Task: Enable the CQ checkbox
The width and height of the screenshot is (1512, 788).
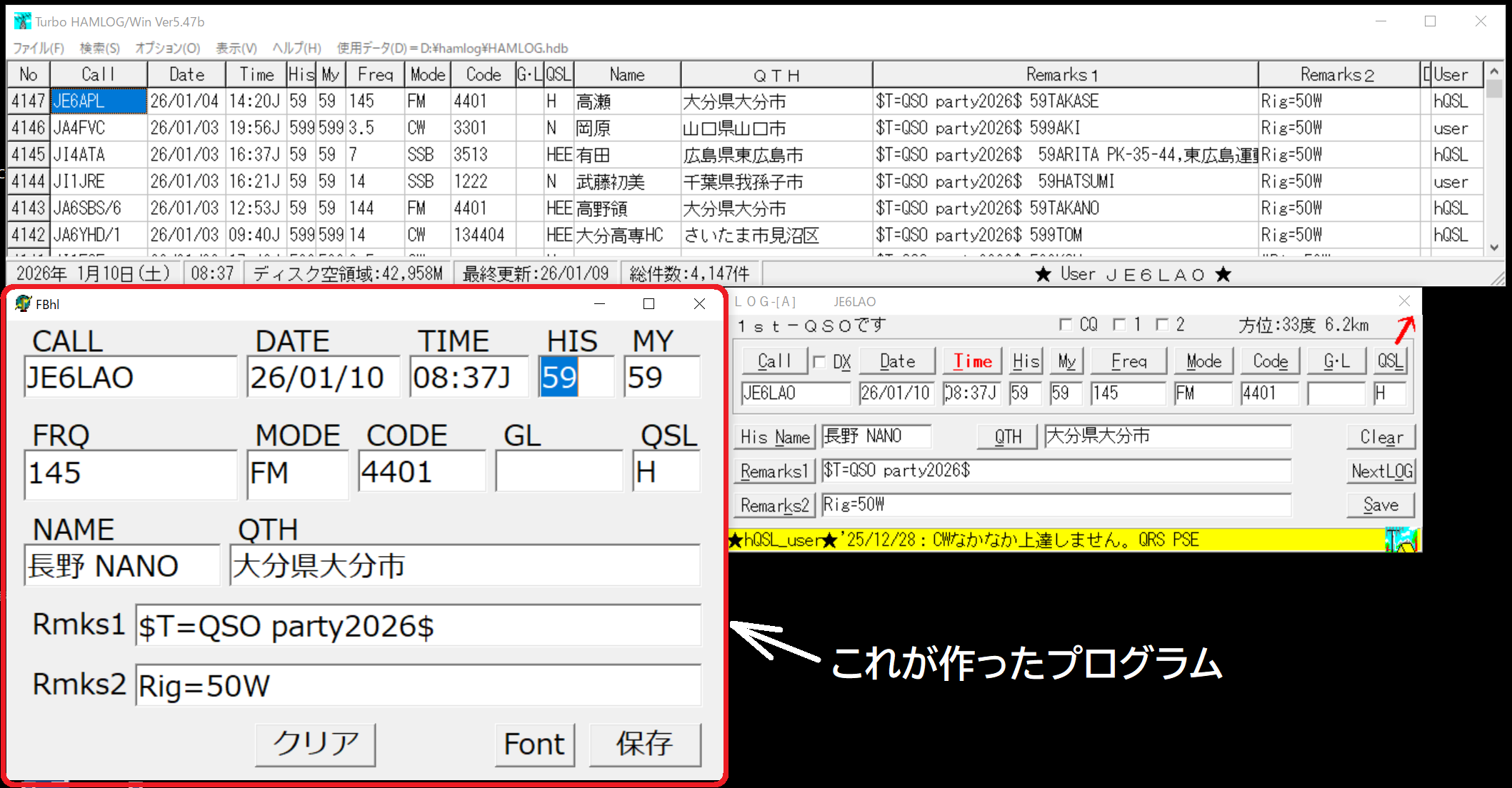Action: pos(1065,325)
